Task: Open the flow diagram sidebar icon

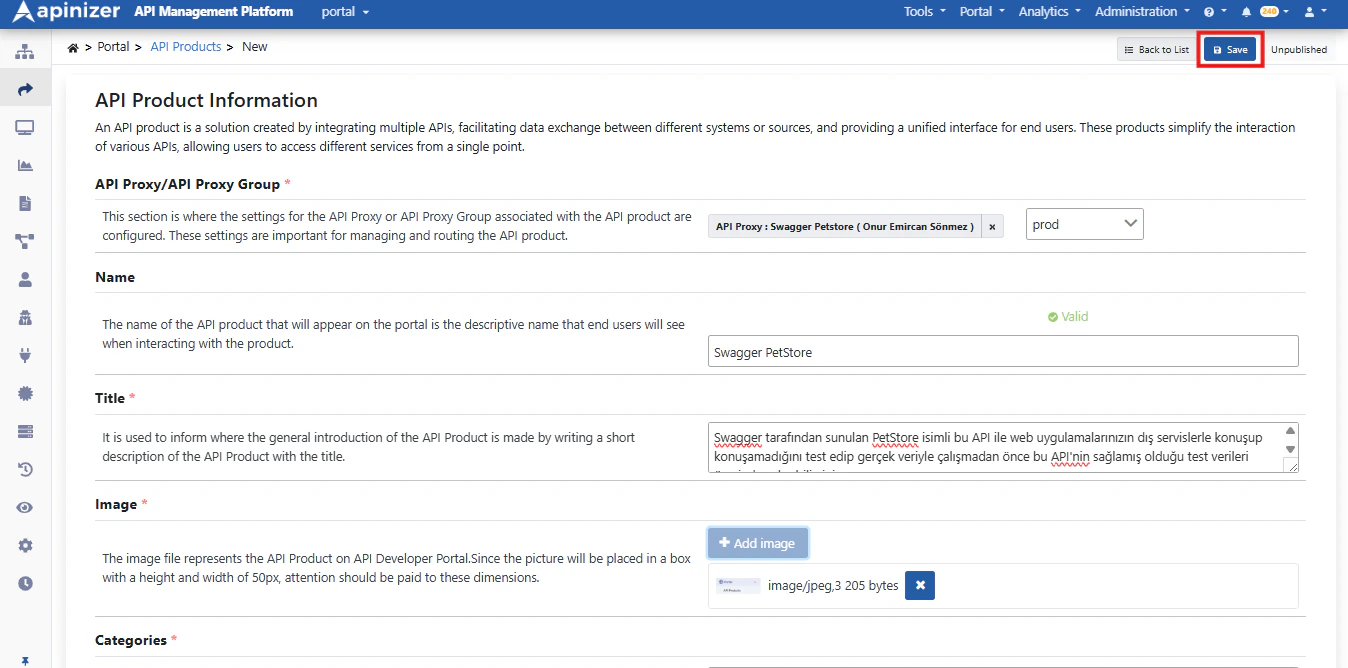Action: pyautogui.click(x=25, y=241)
